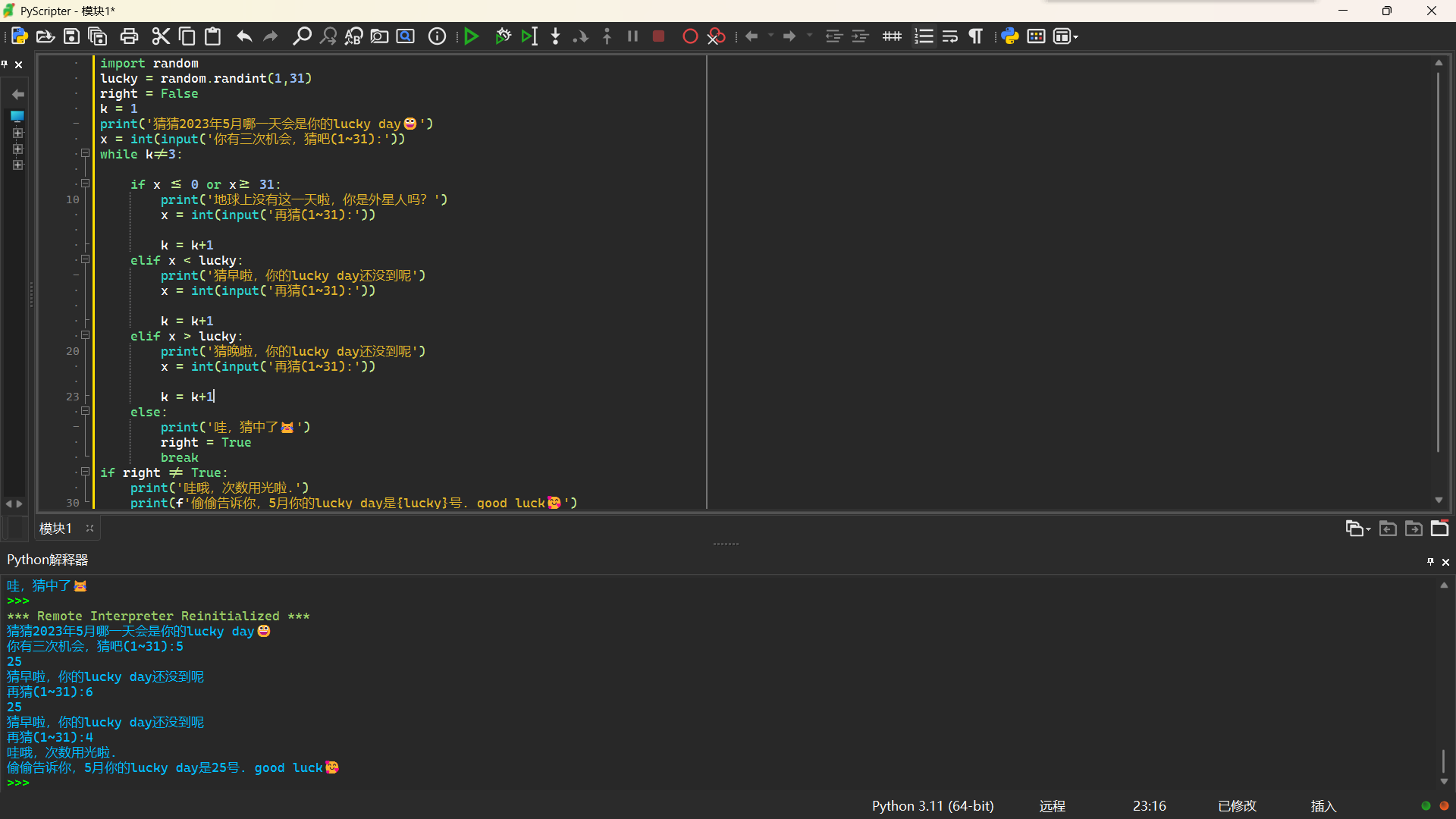Click the Replace text icon
Screen dimensions: 1456x819
tap(353, 36)
